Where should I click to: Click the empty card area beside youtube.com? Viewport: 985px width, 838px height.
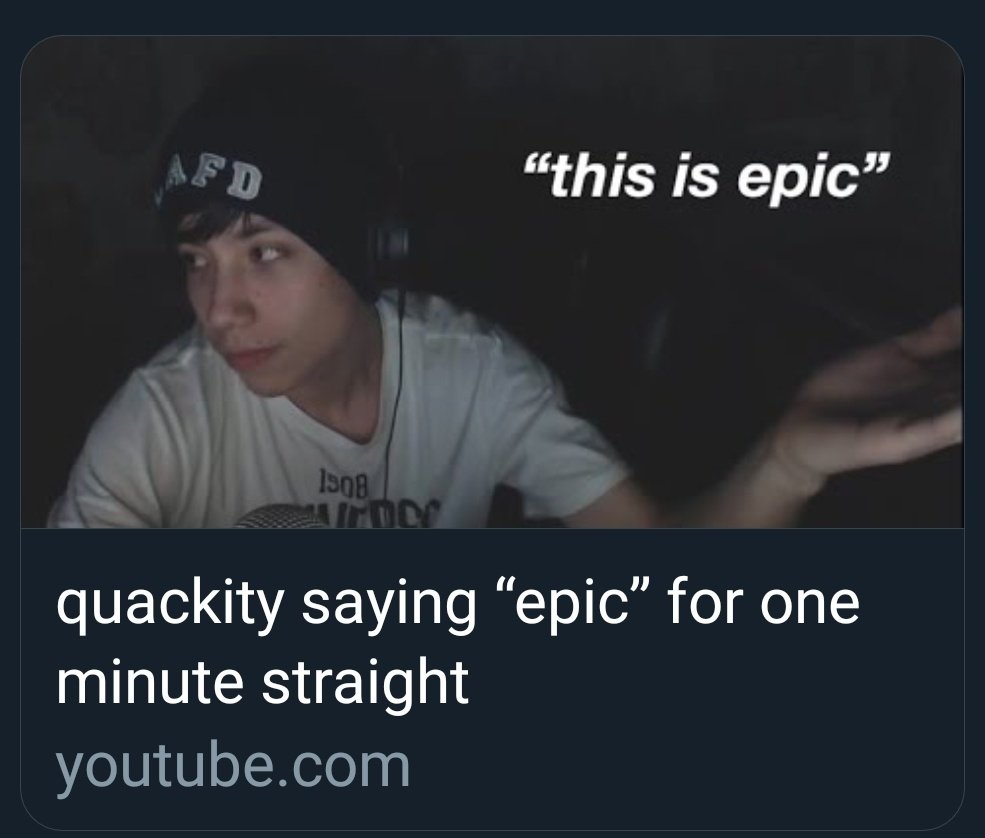(x=685, y=768)
